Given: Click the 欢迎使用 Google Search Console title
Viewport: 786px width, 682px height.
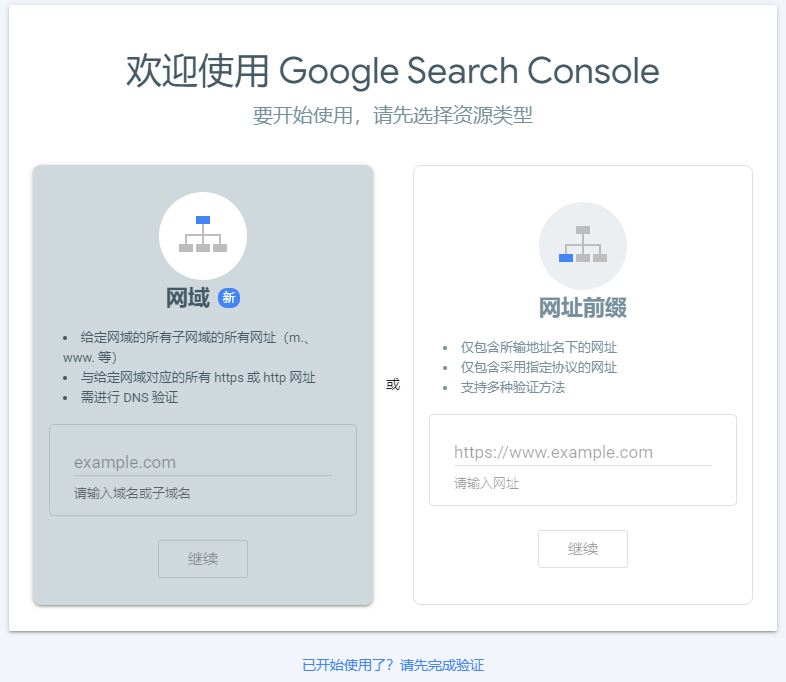Looking at the screenshot, I should pos(393,72).
